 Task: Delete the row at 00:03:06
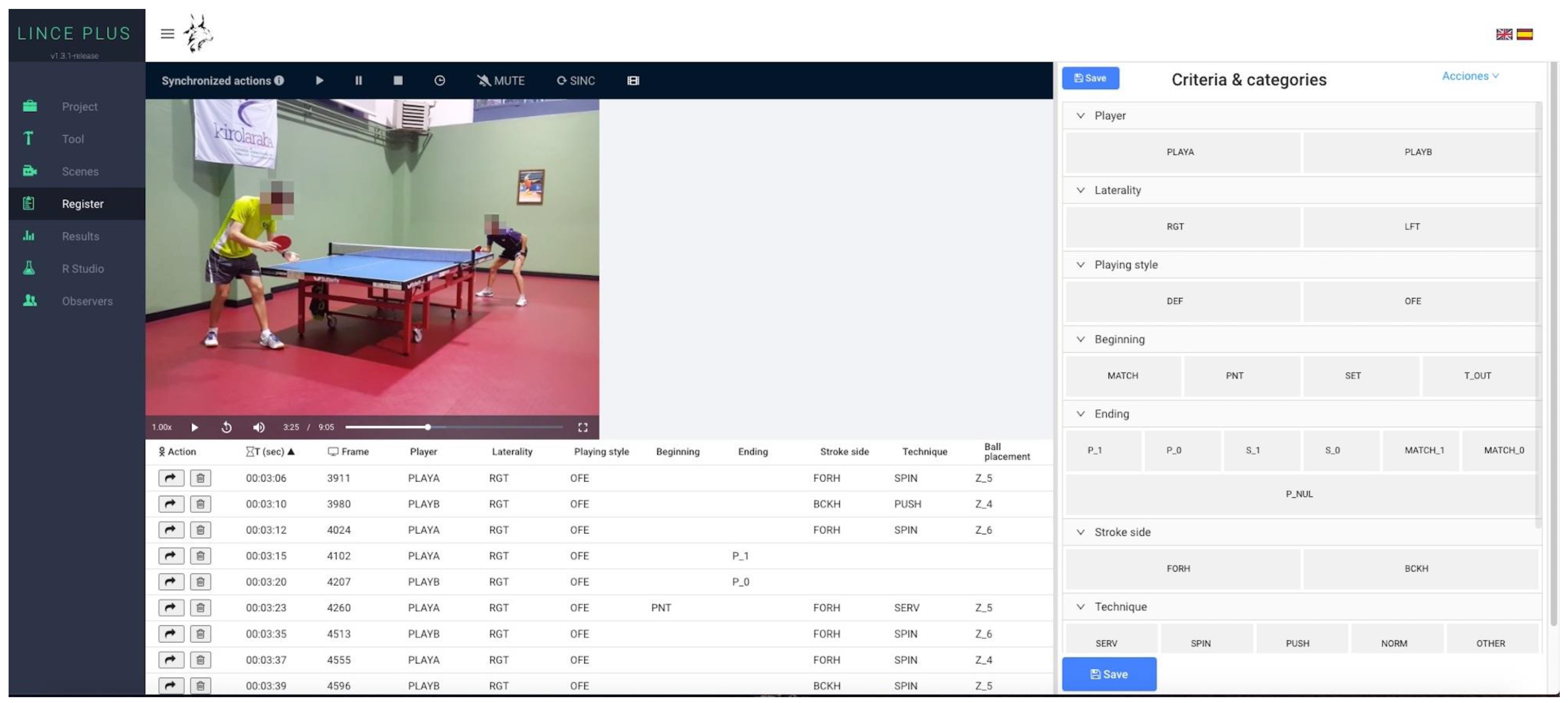pyautogui.click(x=200, y=478)
